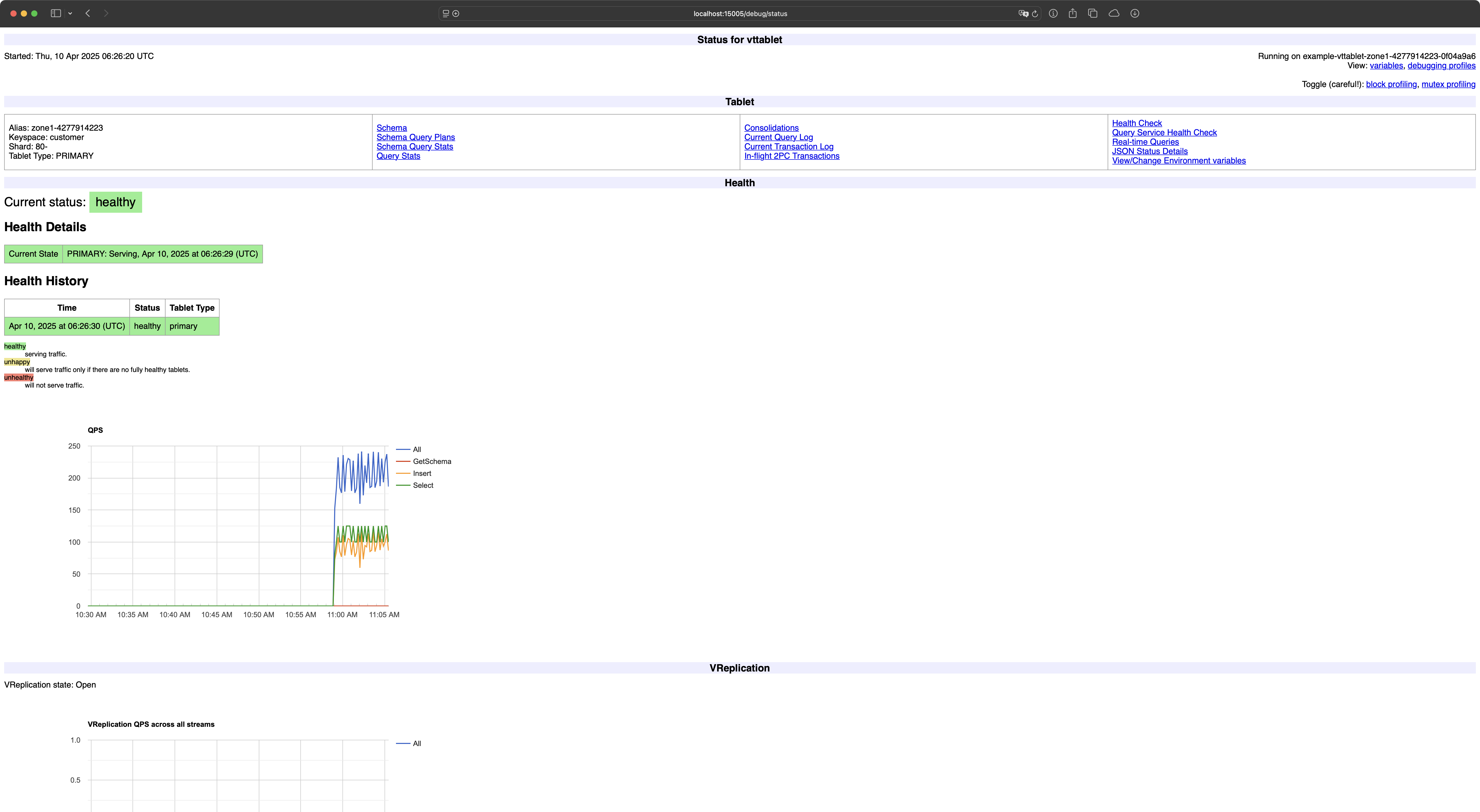Open View/Change Environment variables link
This screenshot has width=1480, height=812.
(1178, 161)
